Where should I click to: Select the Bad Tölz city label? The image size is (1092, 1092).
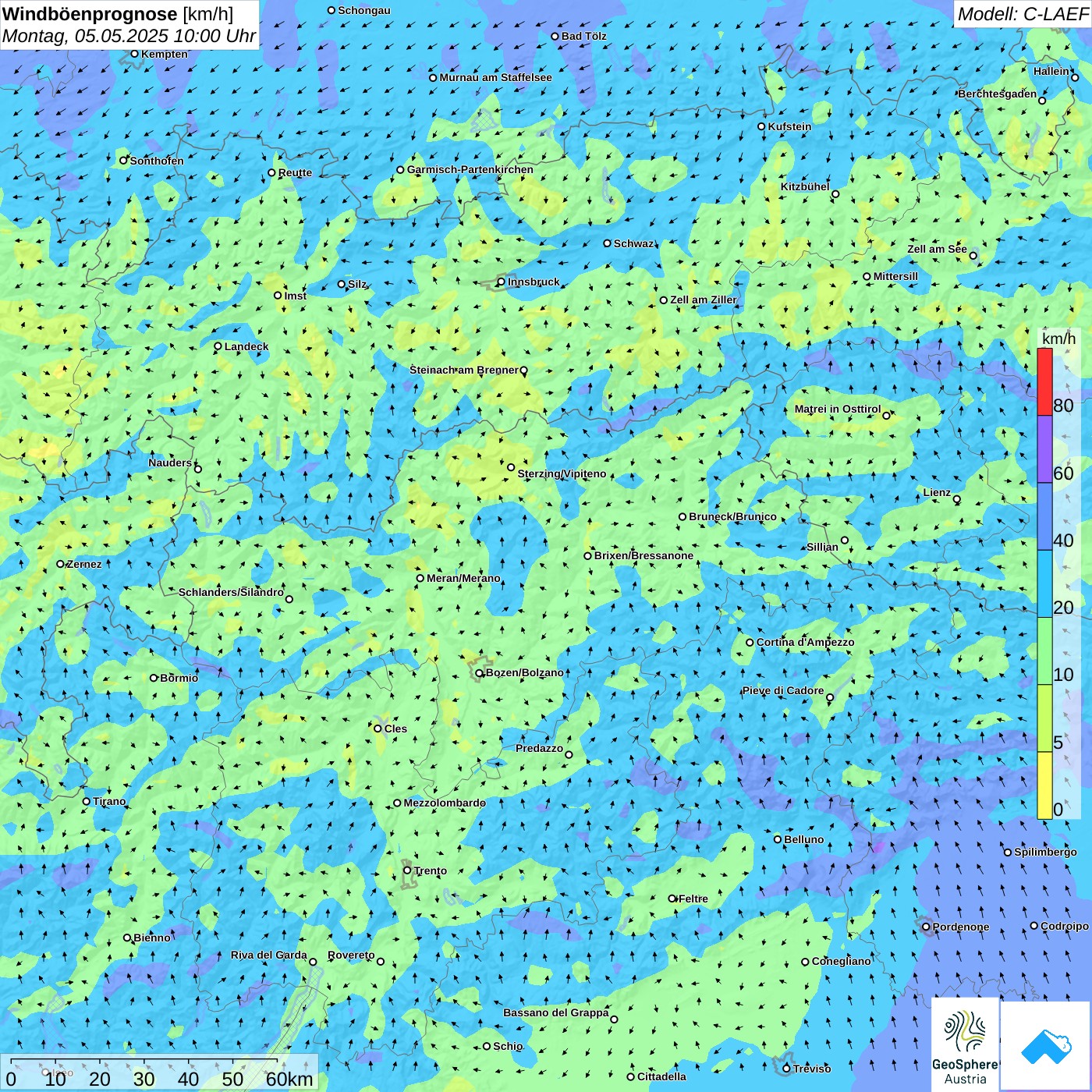pos(583,36)
